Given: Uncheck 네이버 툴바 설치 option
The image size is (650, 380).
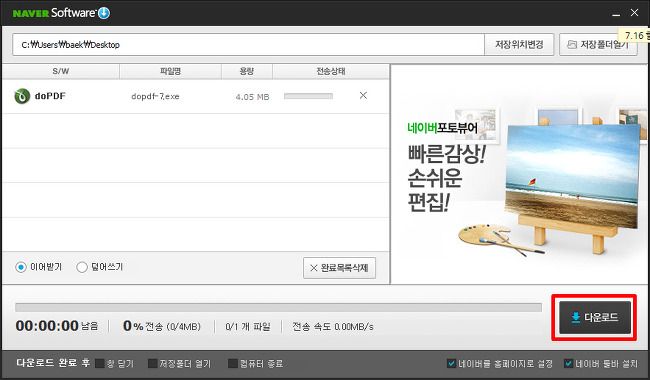Looking at the screenshot, I should point(569,364).
